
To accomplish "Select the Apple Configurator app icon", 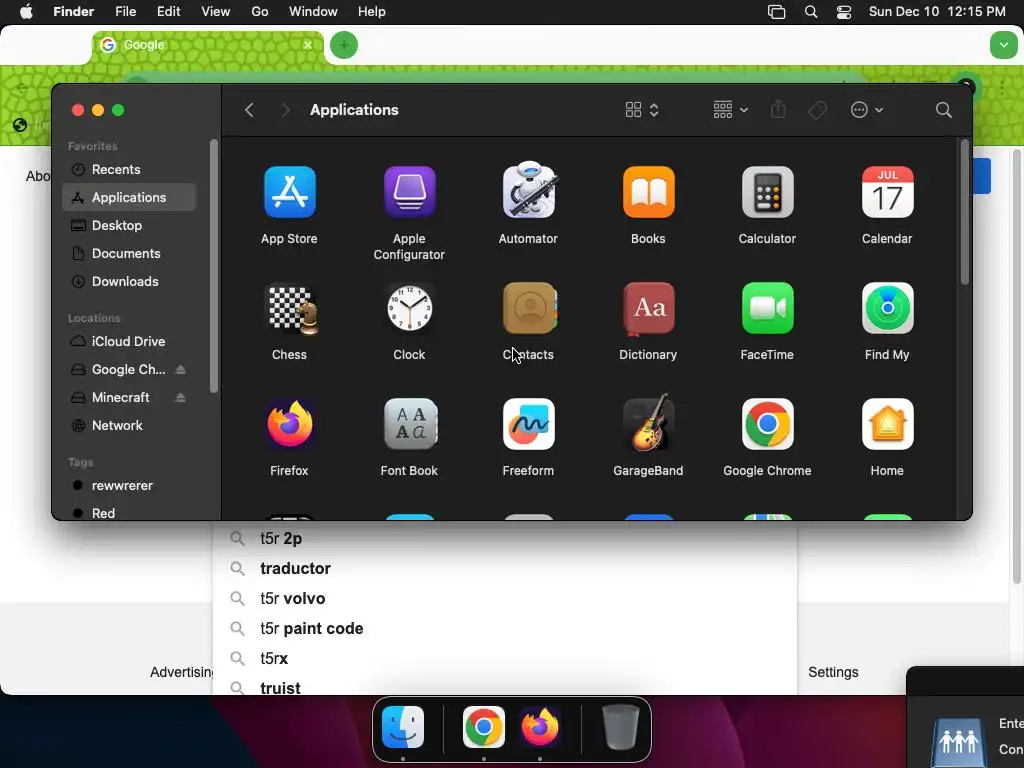I will pyautogui.click(x=409, y=192).
